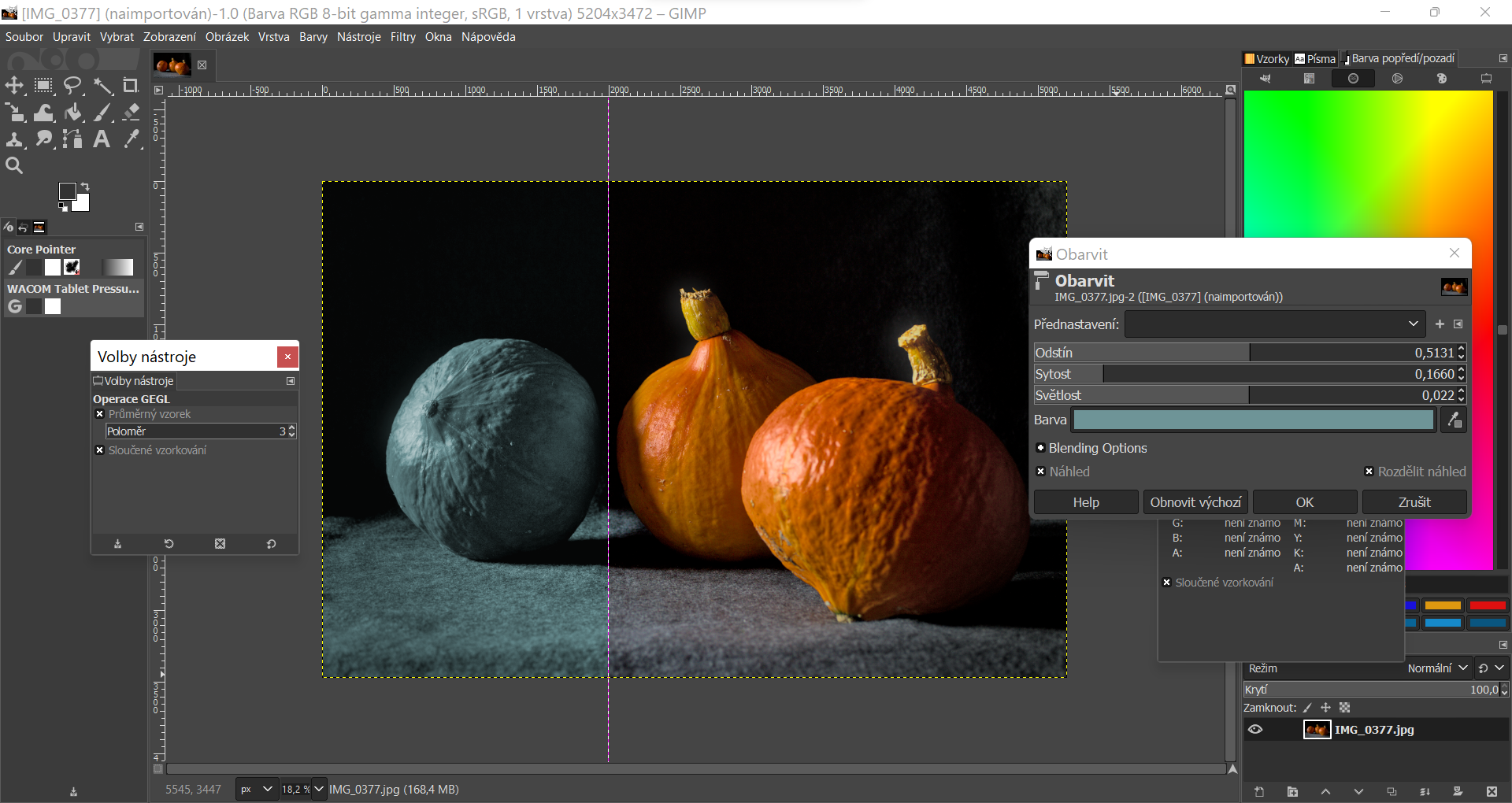Viewport: 1512px width, 803px height.
Task: Open the Barvy menu
Action: point(313,37)
